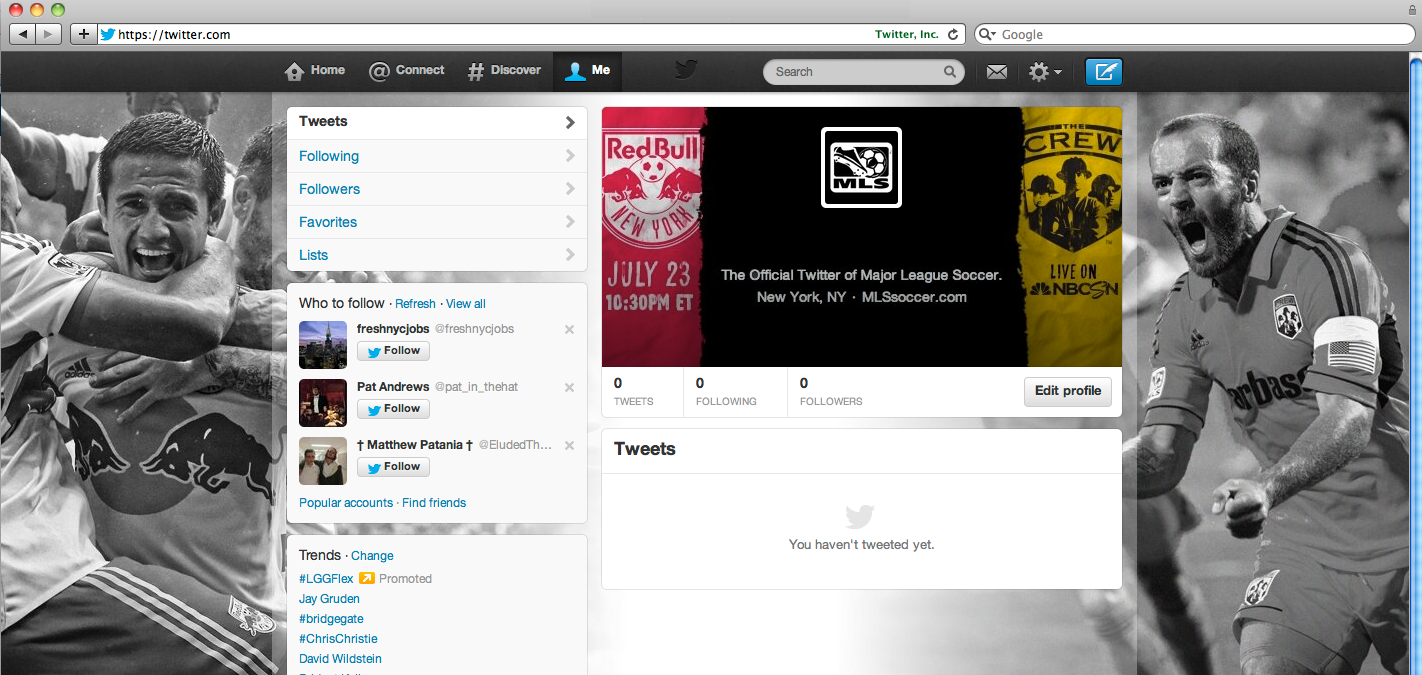1422x675 pixels.
Task: Click the Edit profile button
Action: point(1067,391)
